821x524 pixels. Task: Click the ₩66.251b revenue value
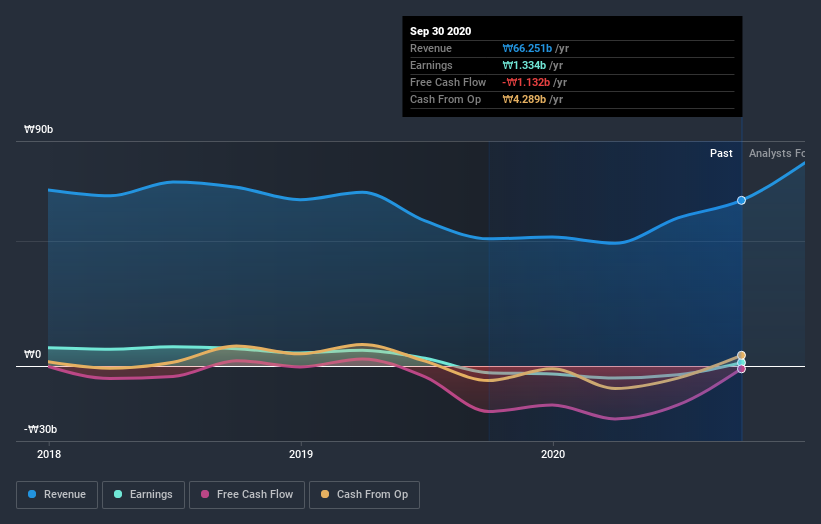pyautogui.click(x=527, y=48)
